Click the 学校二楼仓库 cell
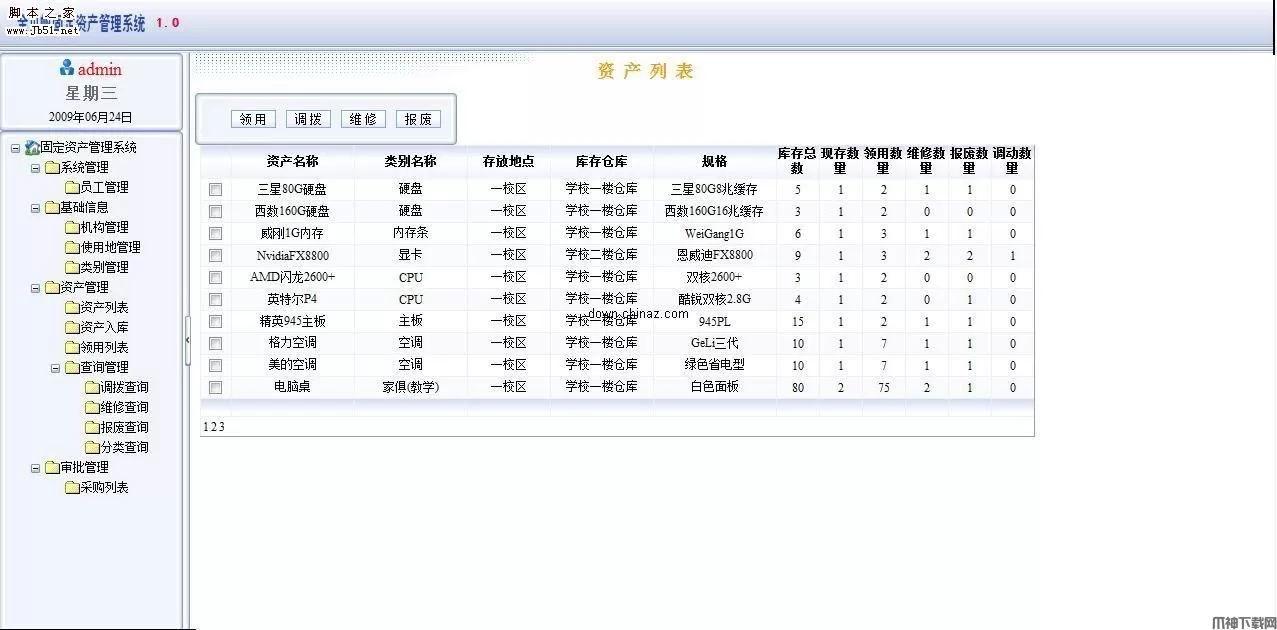The width and height of the screenshot is (1277, 630). (x=601, y=255)
